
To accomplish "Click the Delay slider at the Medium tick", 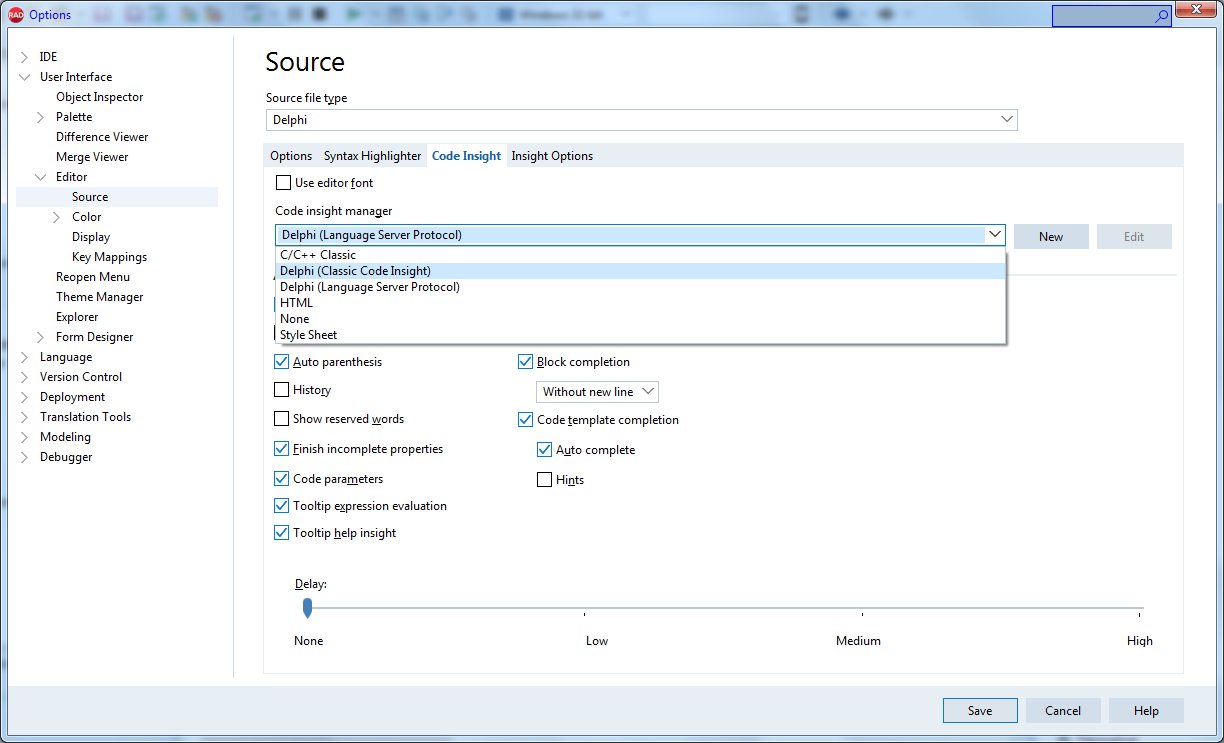I will pyautogui.click(x=863, y=609).
